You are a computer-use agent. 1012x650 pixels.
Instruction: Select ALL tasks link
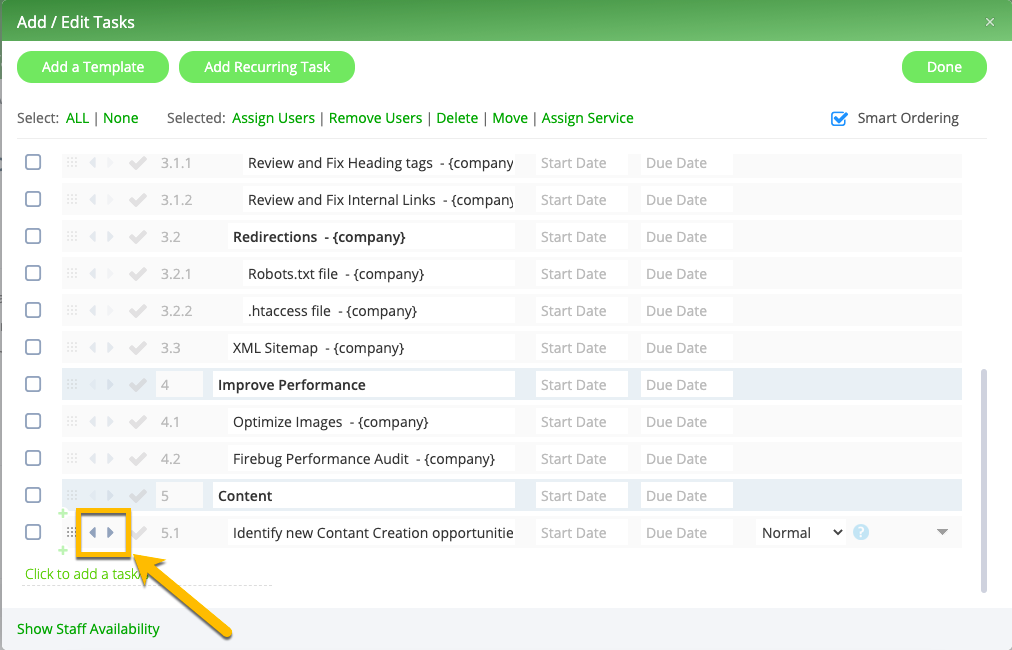[77, 118]
